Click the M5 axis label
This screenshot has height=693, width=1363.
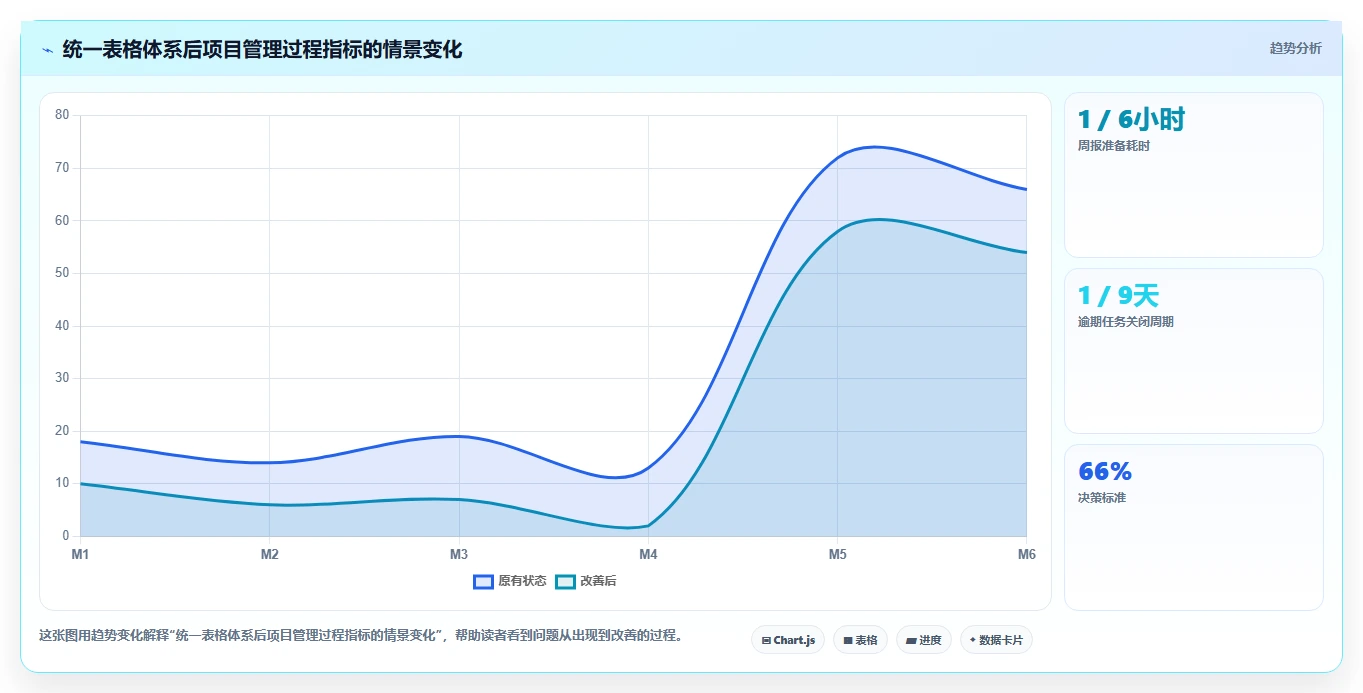click(837, 554)
